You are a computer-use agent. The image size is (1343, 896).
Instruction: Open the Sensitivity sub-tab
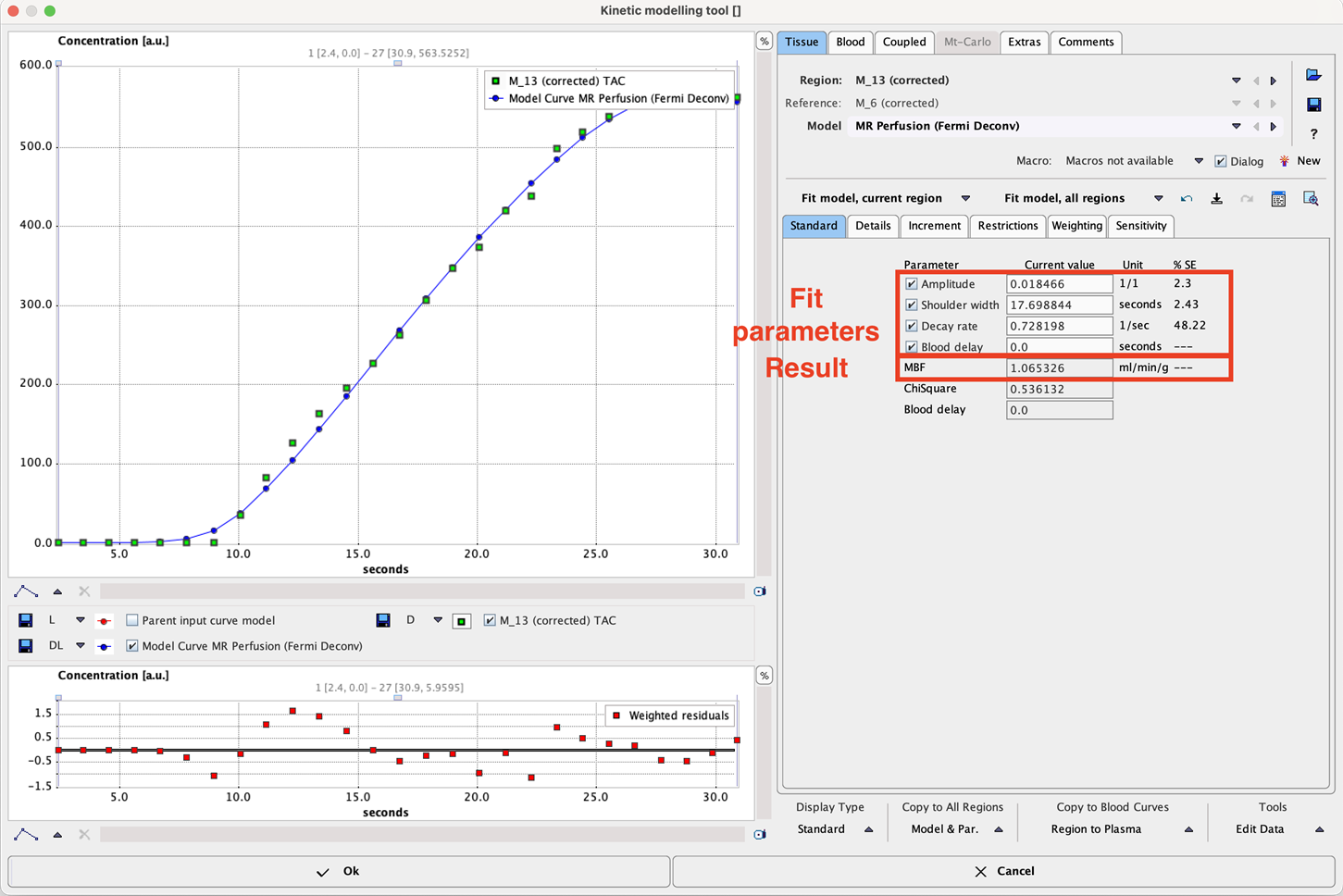1141,226
